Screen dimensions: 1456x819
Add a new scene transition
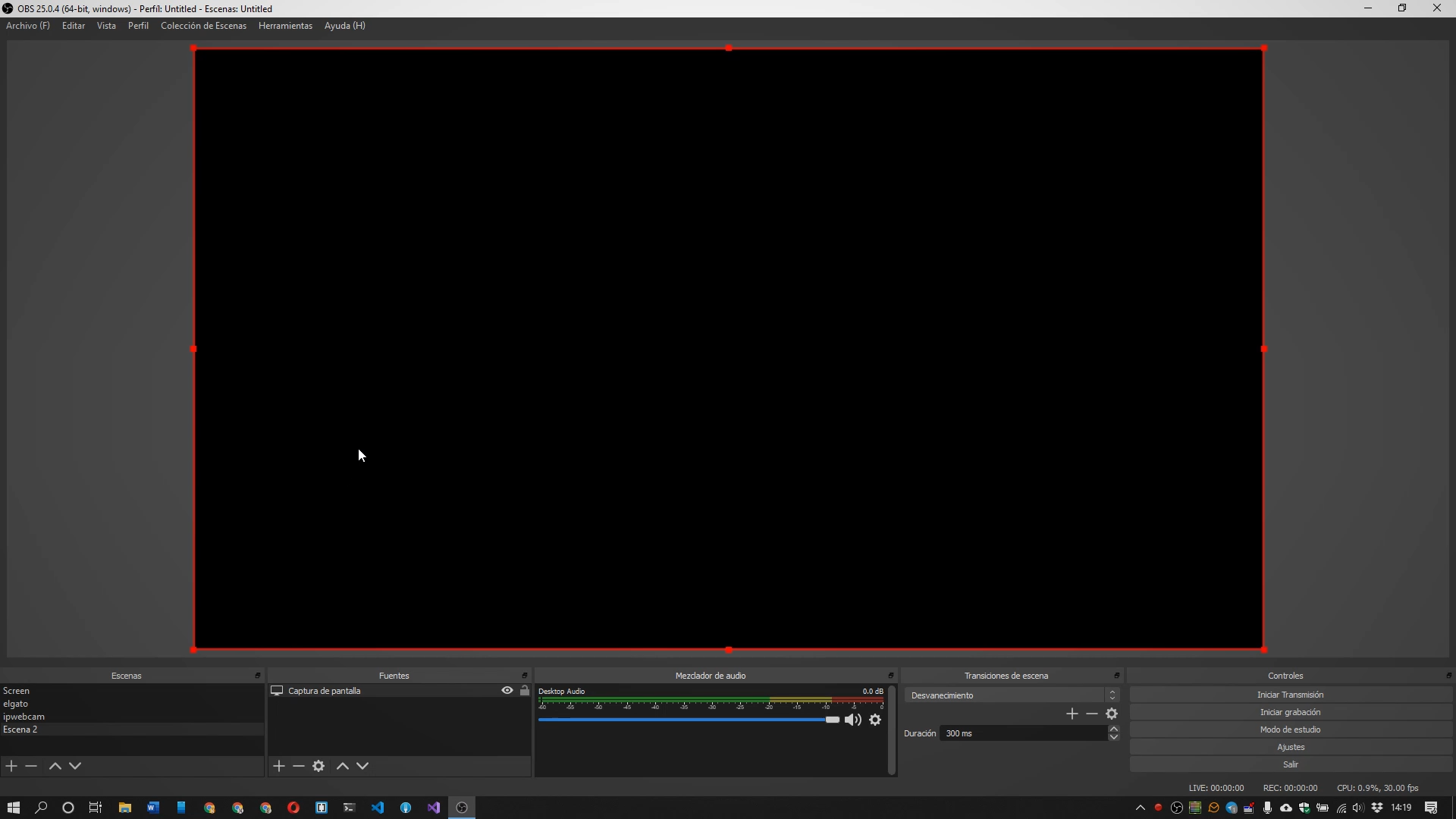(x=1072, y=714)
